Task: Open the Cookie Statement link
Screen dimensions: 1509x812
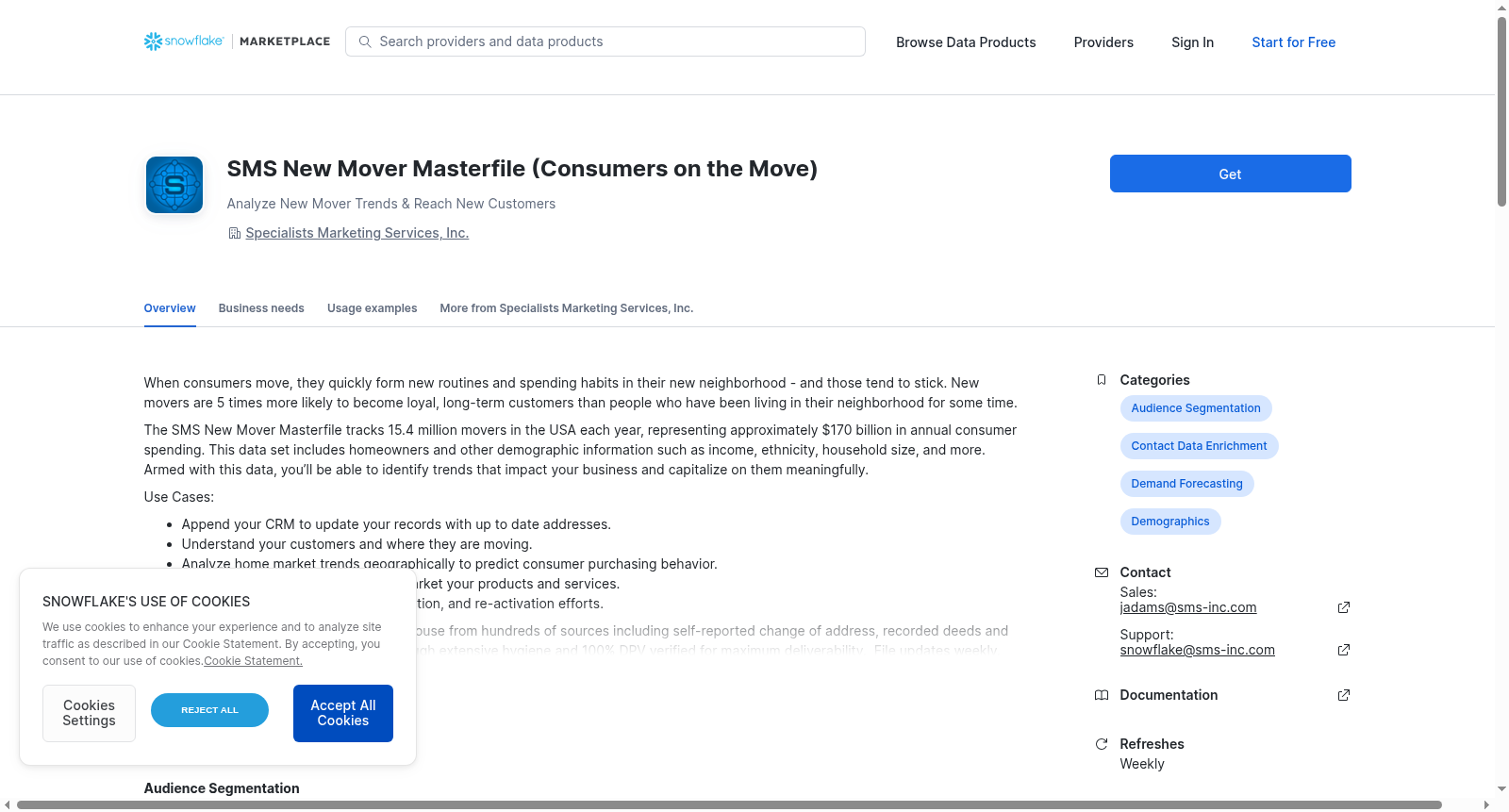Action: tap(253, 661)
